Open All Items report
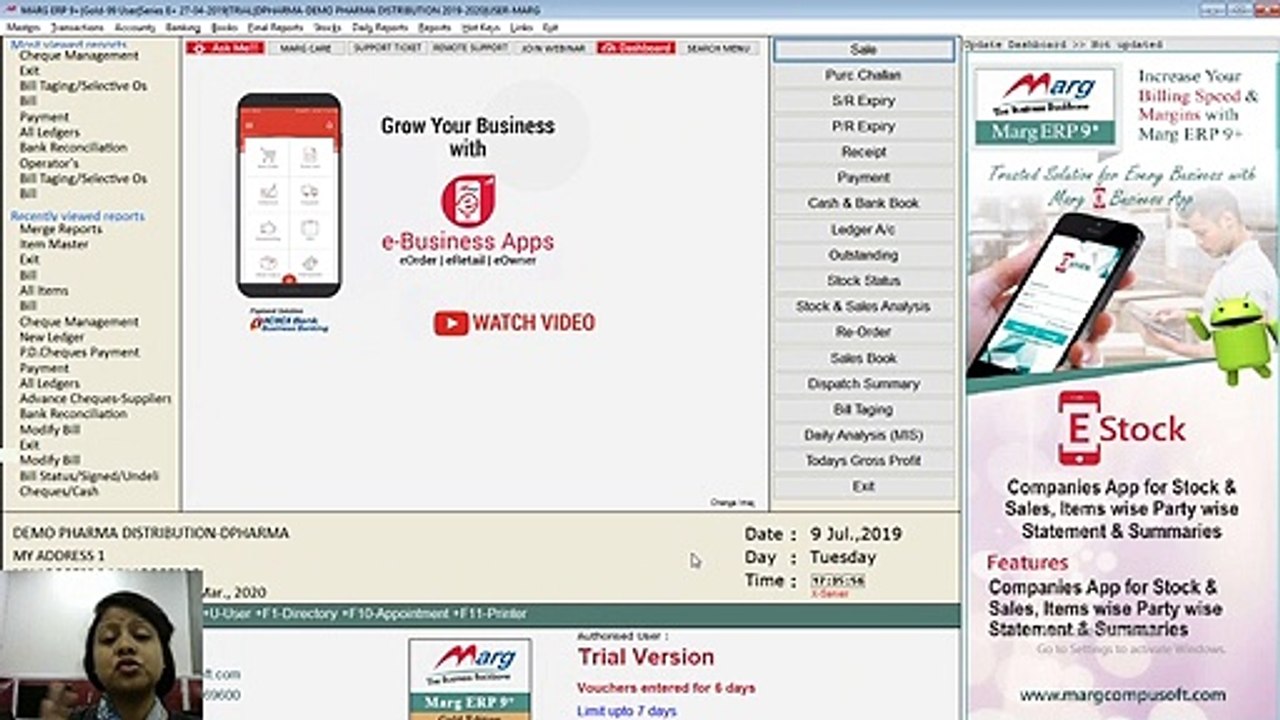The width and height of the screenshot is (1280, 720). [44, 291]
